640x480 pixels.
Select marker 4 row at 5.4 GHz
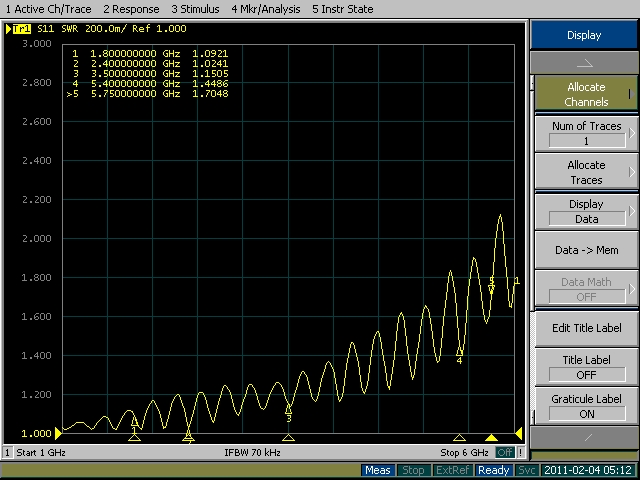149,84
